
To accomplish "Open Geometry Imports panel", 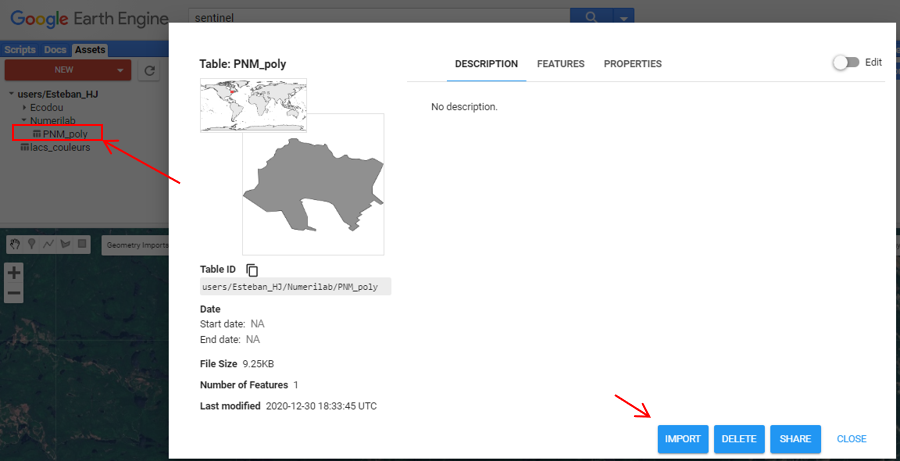I will point(137,245).
